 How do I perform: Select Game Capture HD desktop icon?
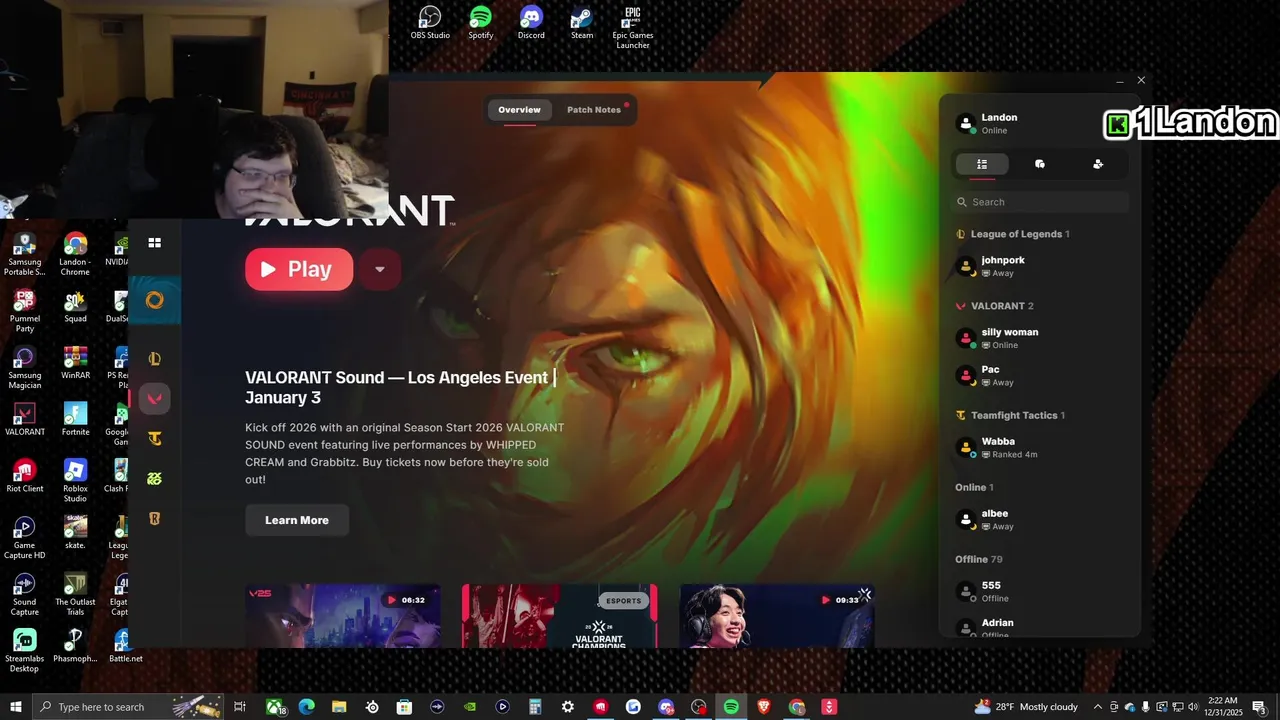click(x=24, y=537)
